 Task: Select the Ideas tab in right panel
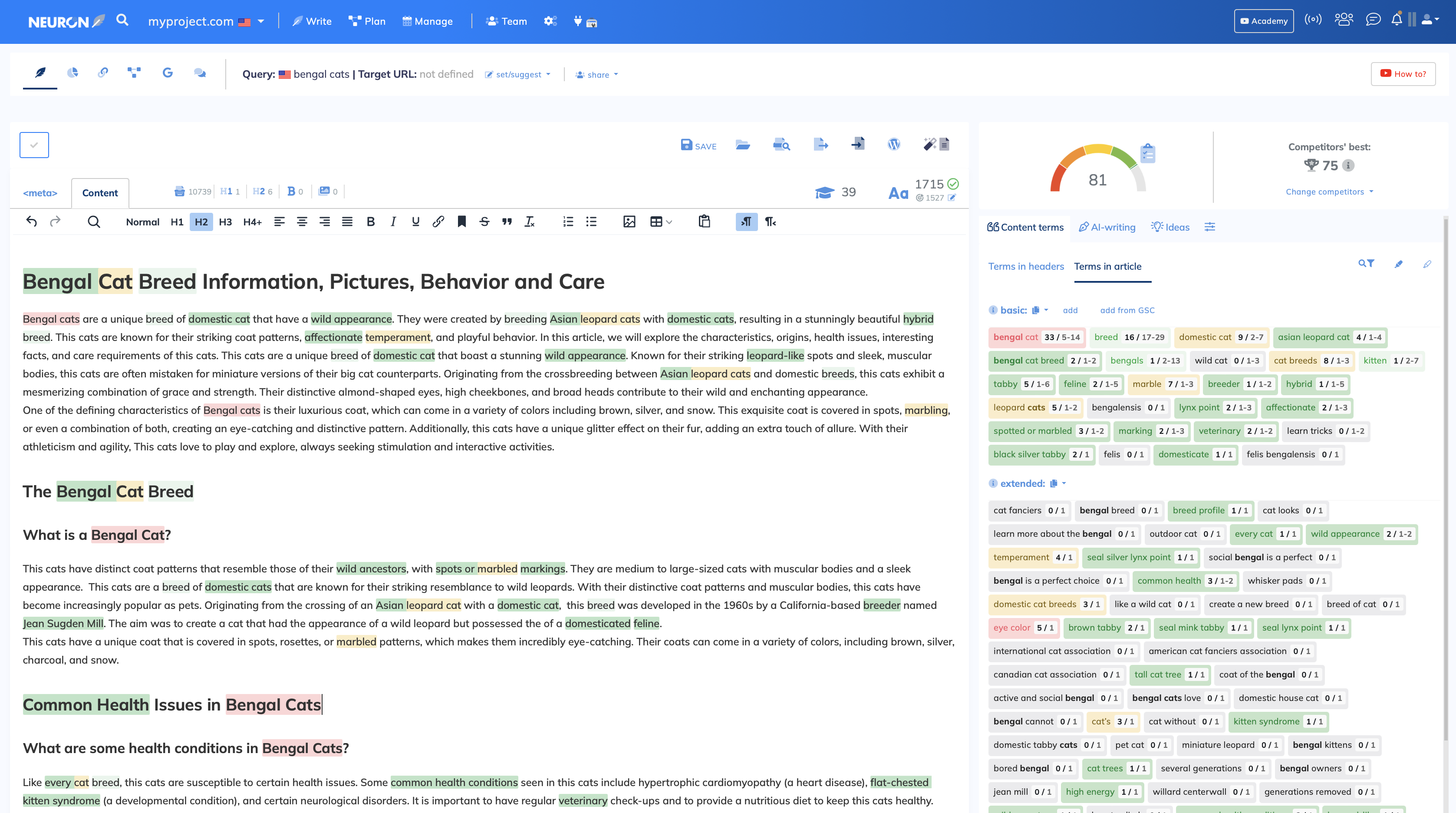1171,227
